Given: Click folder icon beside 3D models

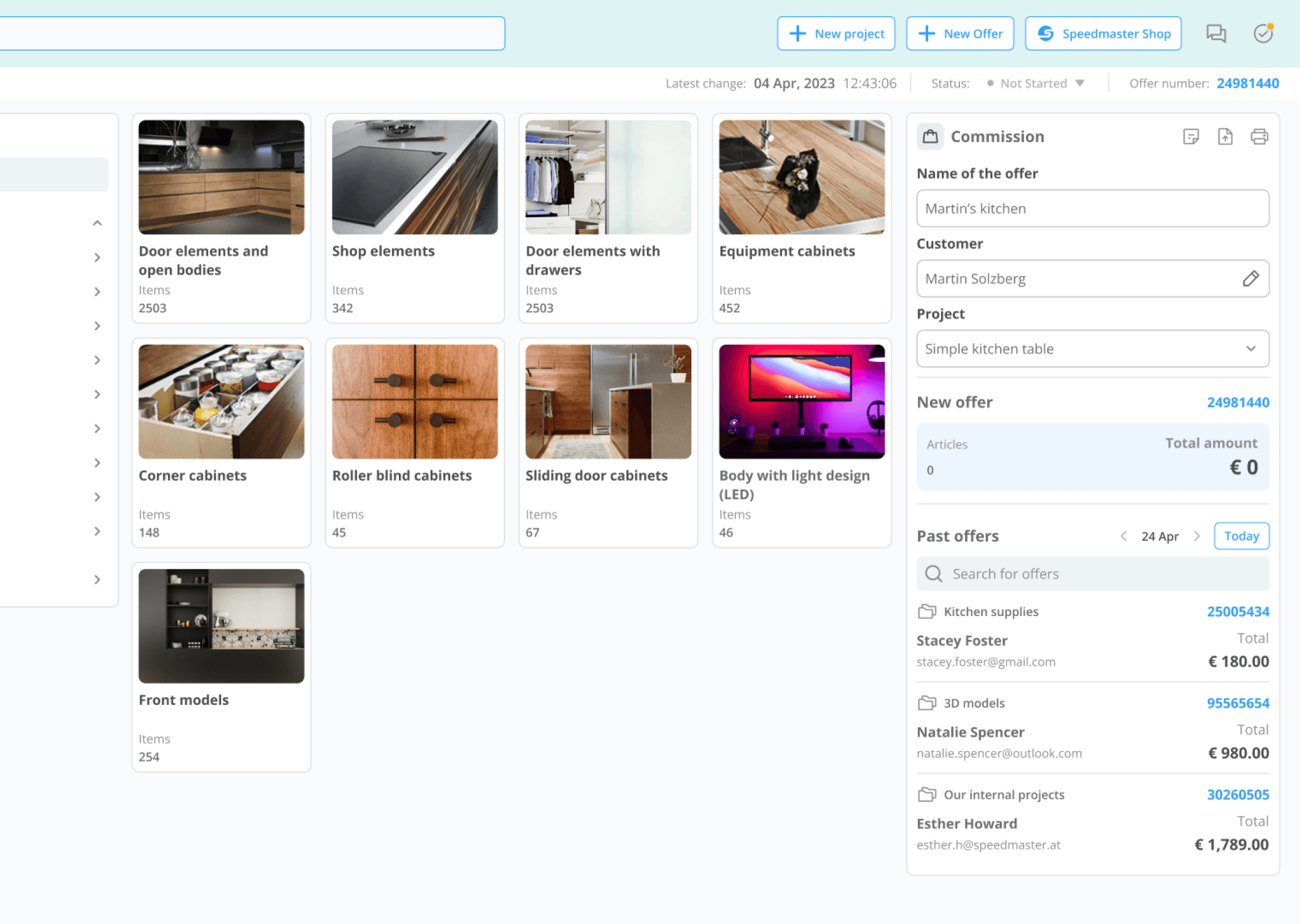Looking at the screenshot, I should point(927,703).
